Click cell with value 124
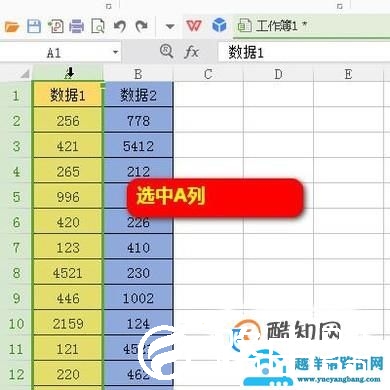This screenshot has height=390, width=390. pos(138,323)
